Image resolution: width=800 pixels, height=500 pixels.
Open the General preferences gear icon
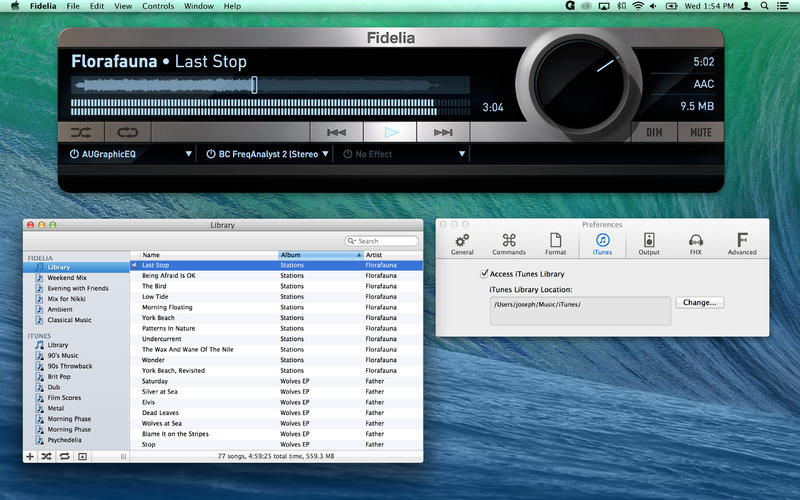point(461,244)
